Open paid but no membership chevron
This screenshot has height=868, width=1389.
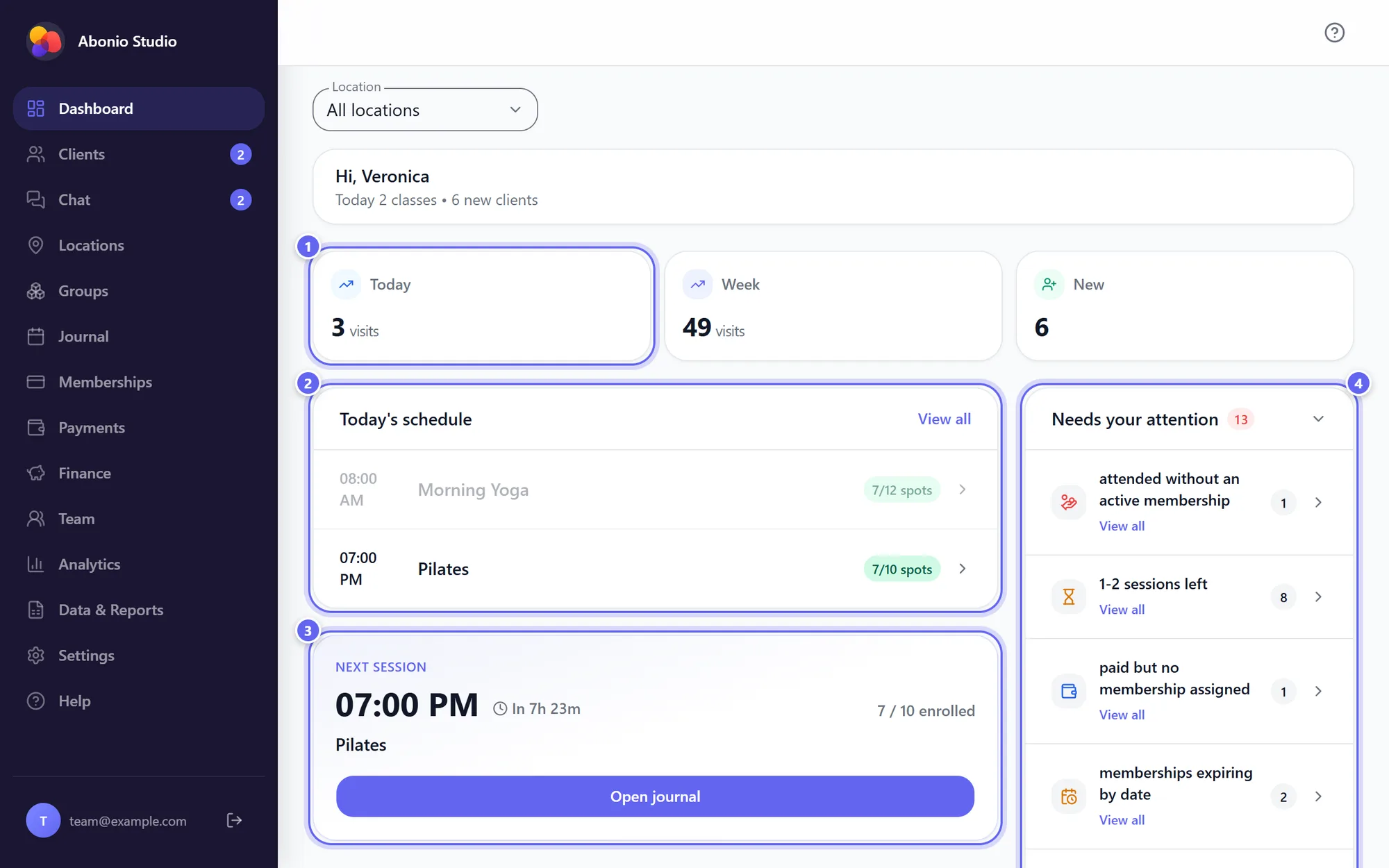click(x=1318, y=691)
